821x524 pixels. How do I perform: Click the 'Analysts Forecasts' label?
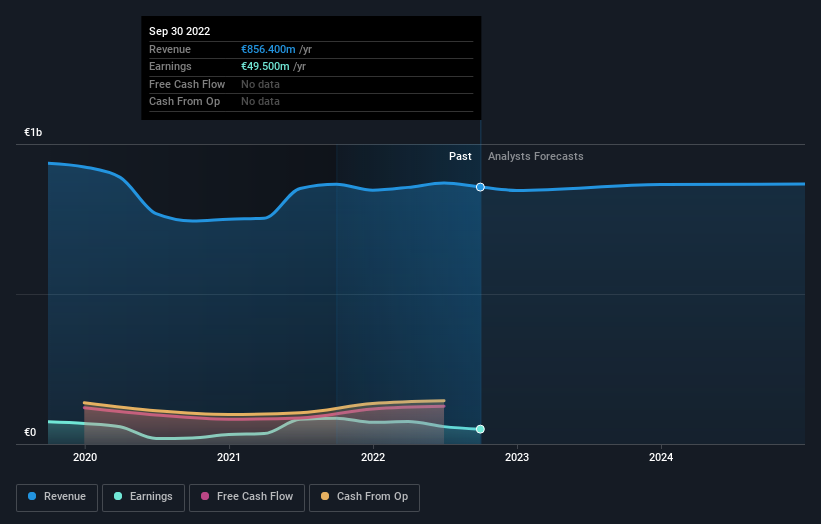tap(536, 156)
